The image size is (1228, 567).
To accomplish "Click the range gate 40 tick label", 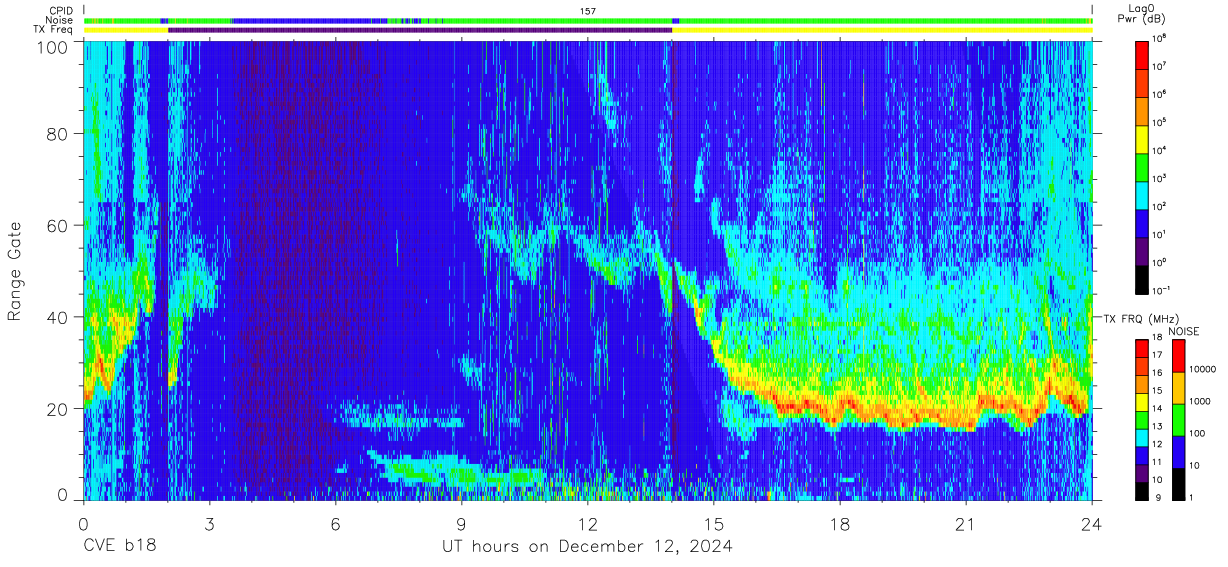I will (58, 317).
